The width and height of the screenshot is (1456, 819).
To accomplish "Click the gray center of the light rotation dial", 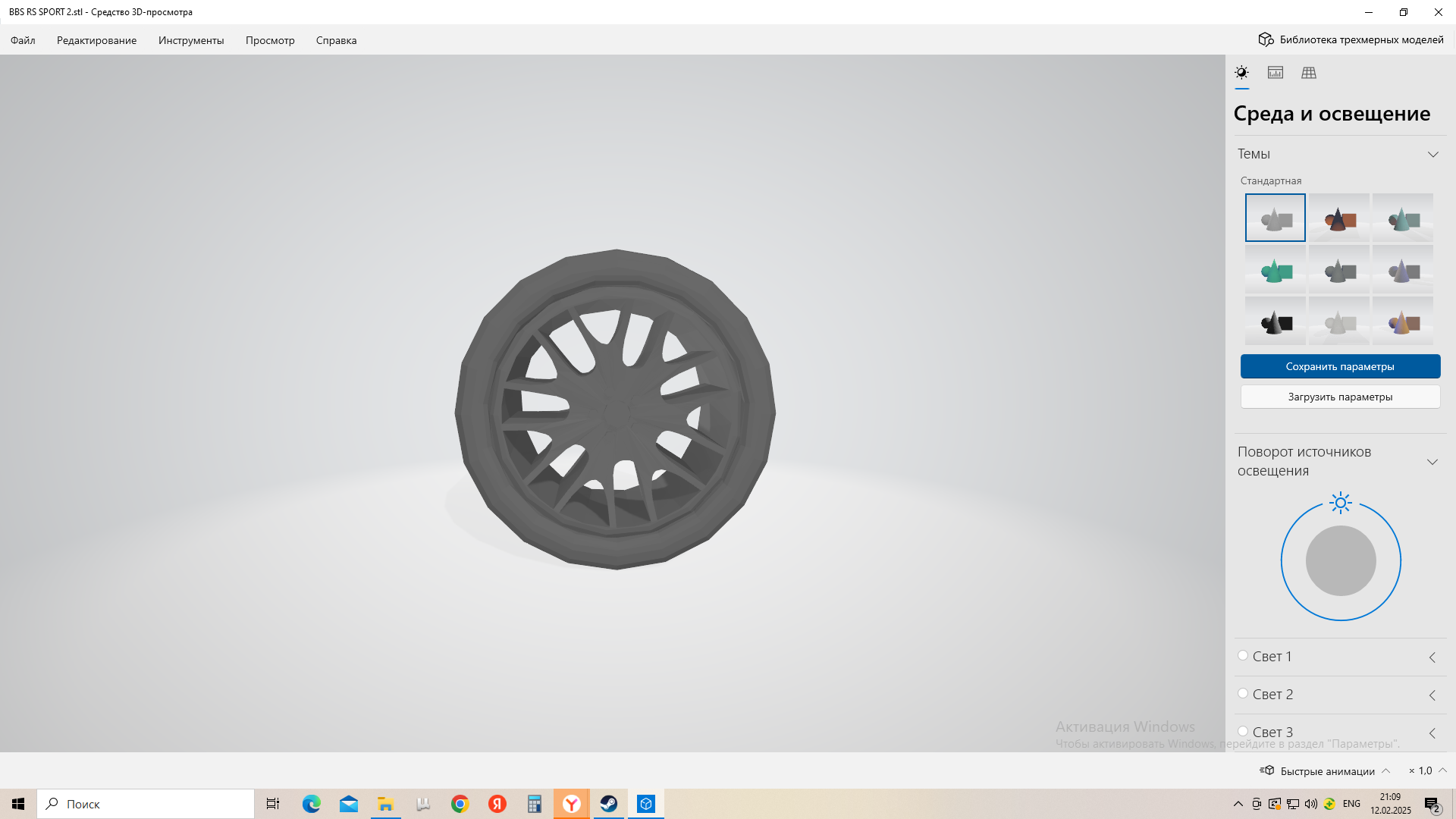I will (1341, 561).
